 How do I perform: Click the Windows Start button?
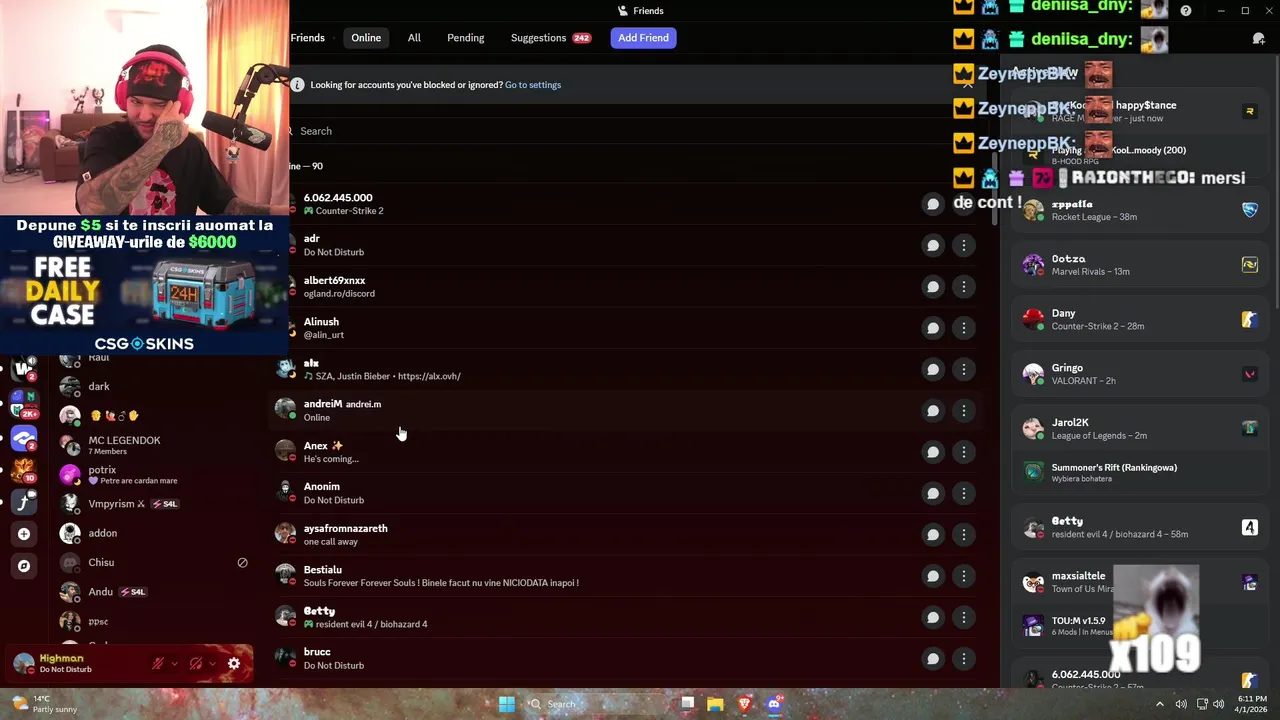(507, 704)
